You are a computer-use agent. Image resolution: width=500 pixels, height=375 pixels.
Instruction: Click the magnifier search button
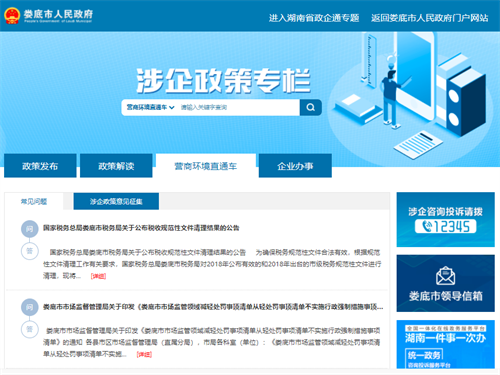(311, 107)
